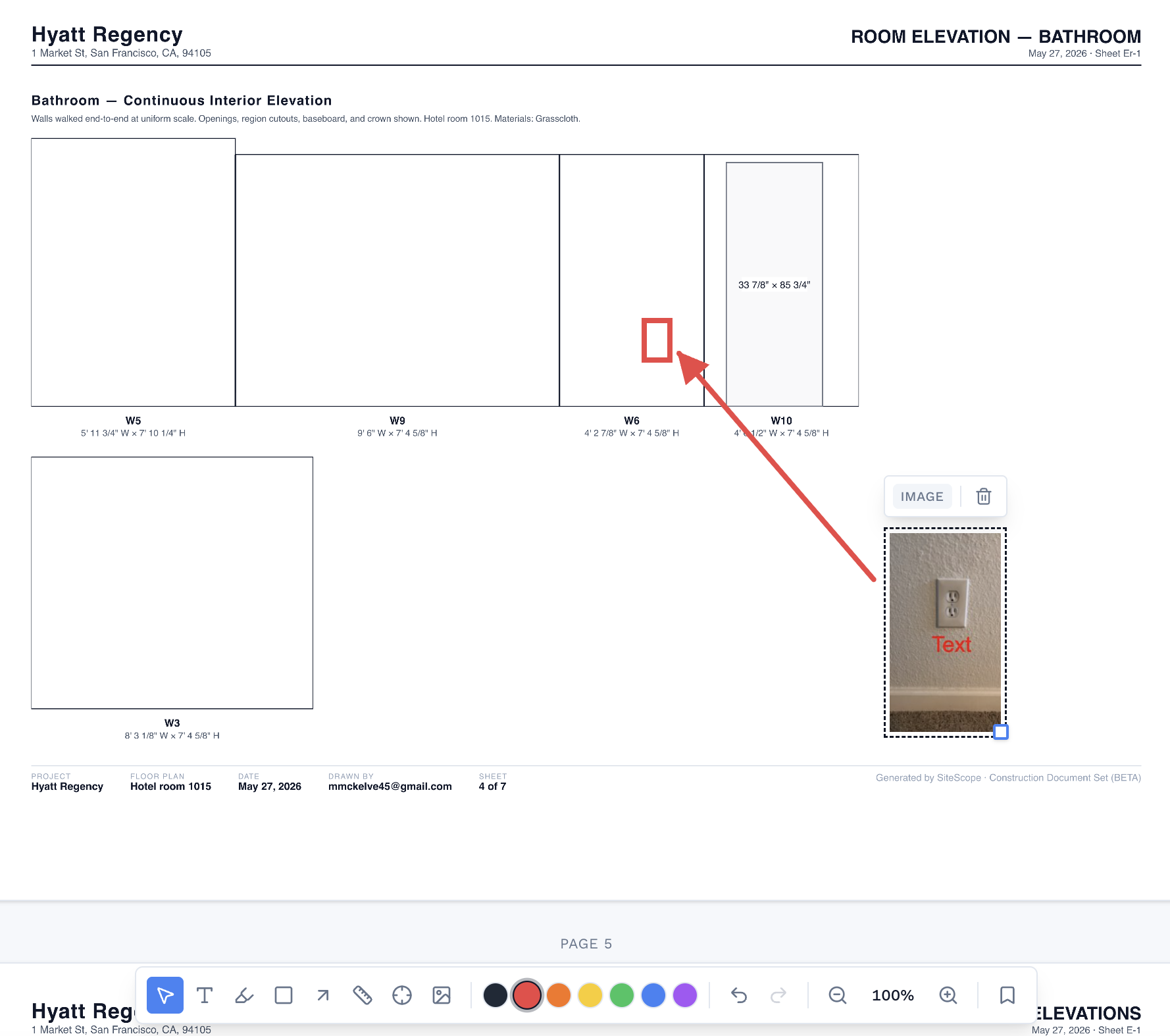Zoom in on the document
This screenshot has width=1170, height=1036.
[x=948, y=995]
